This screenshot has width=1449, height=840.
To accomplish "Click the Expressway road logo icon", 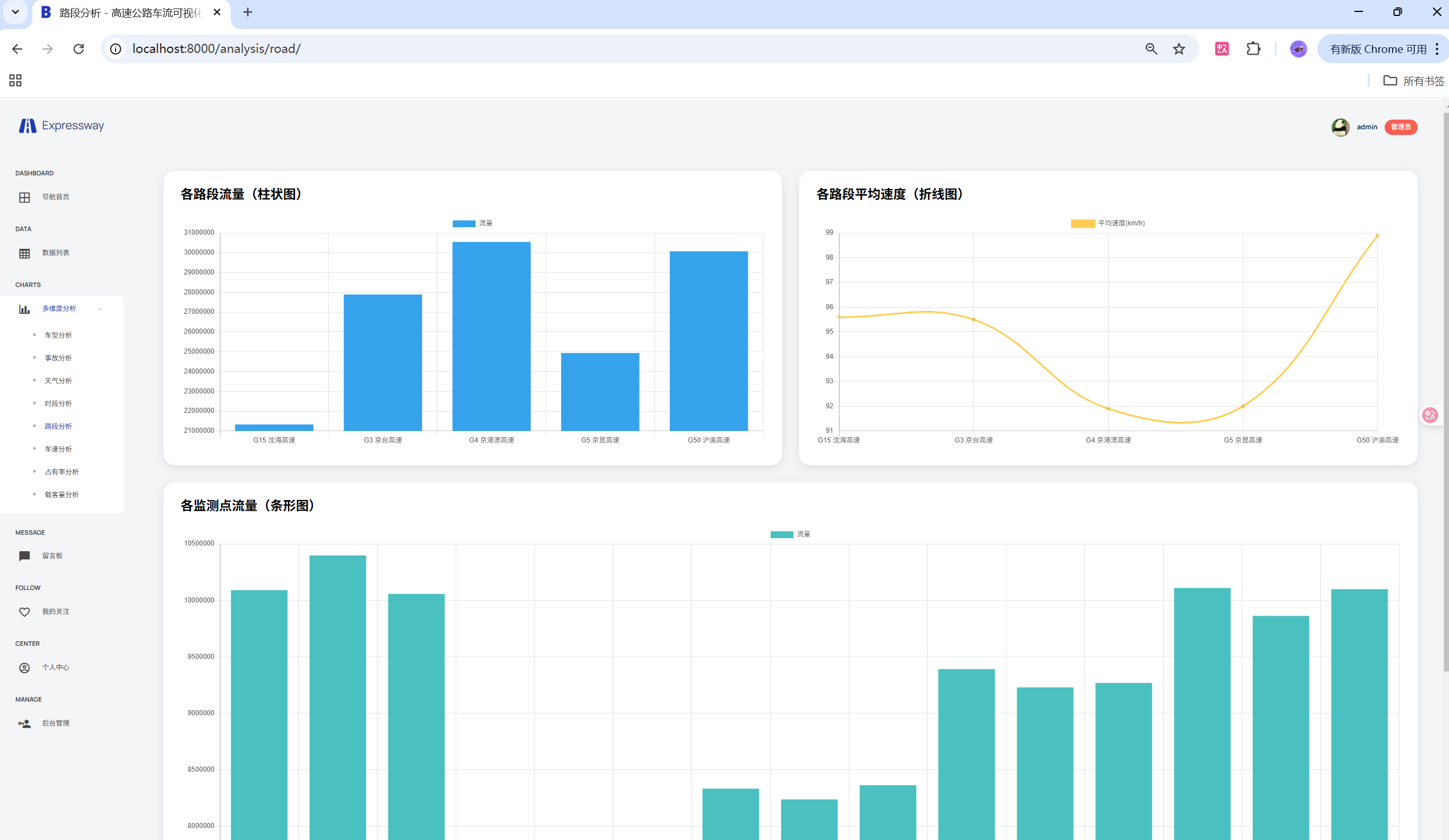I will click(27, 126).
